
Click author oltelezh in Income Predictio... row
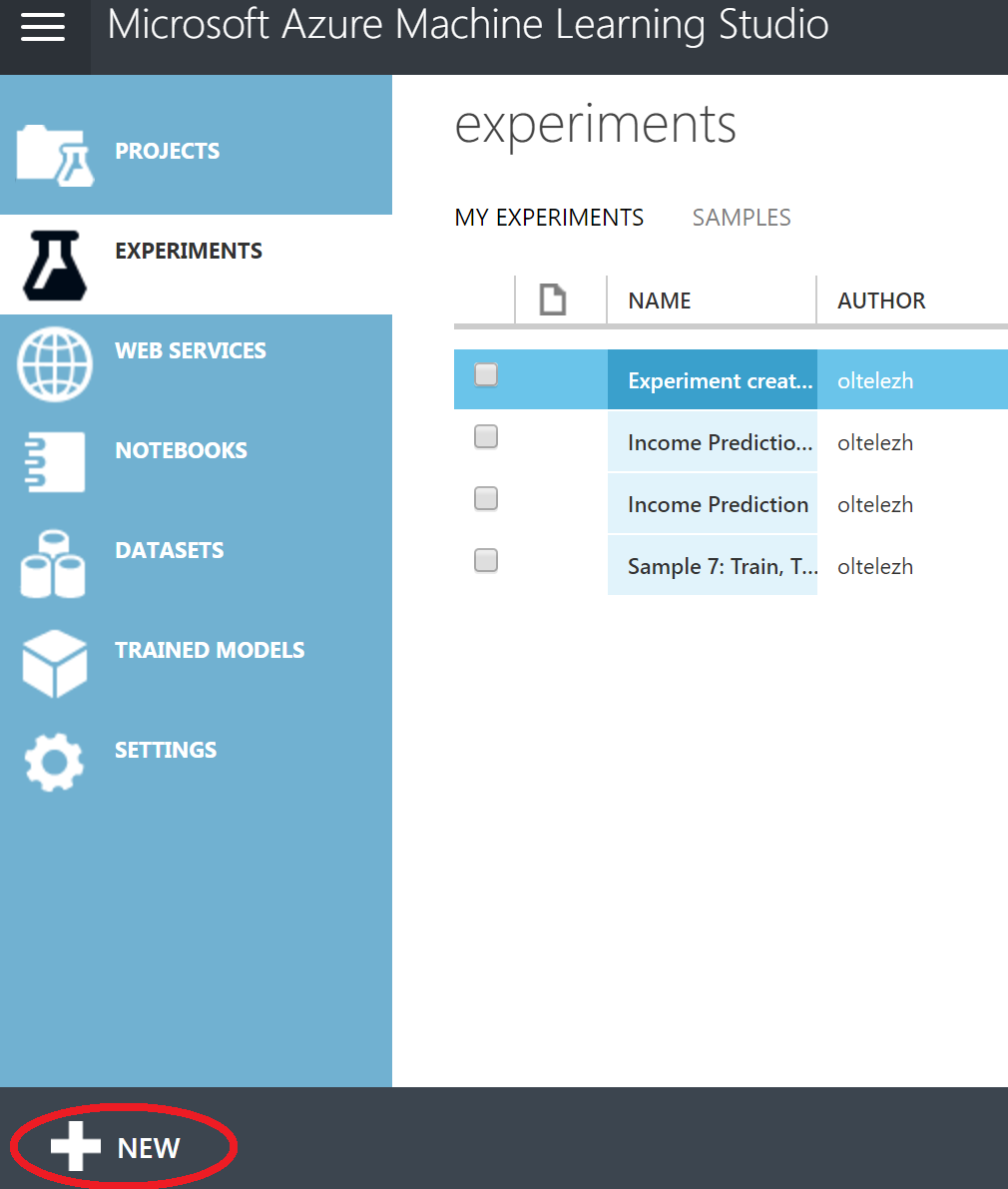[x=875, y=443]
